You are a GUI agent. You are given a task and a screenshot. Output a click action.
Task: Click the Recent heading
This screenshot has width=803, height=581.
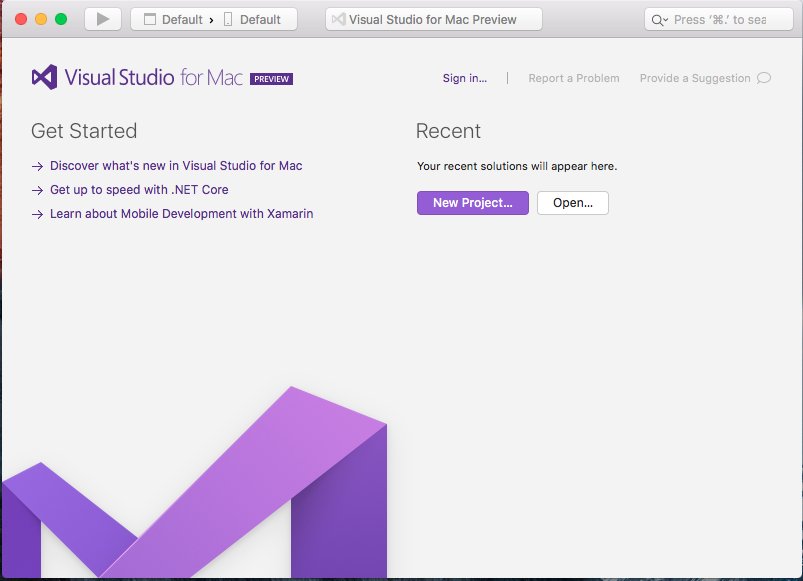(x=448, y=131)
